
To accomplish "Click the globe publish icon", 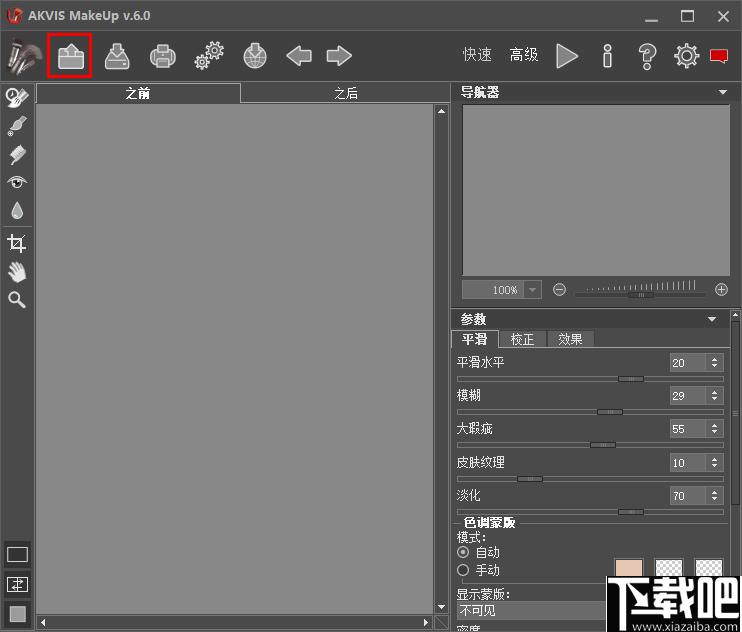I will 255,56.
